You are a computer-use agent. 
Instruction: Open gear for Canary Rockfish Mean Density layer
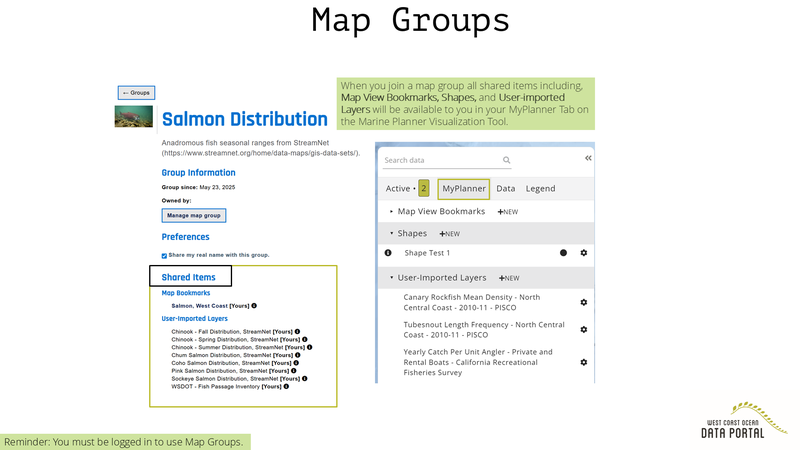click(584, 303)
